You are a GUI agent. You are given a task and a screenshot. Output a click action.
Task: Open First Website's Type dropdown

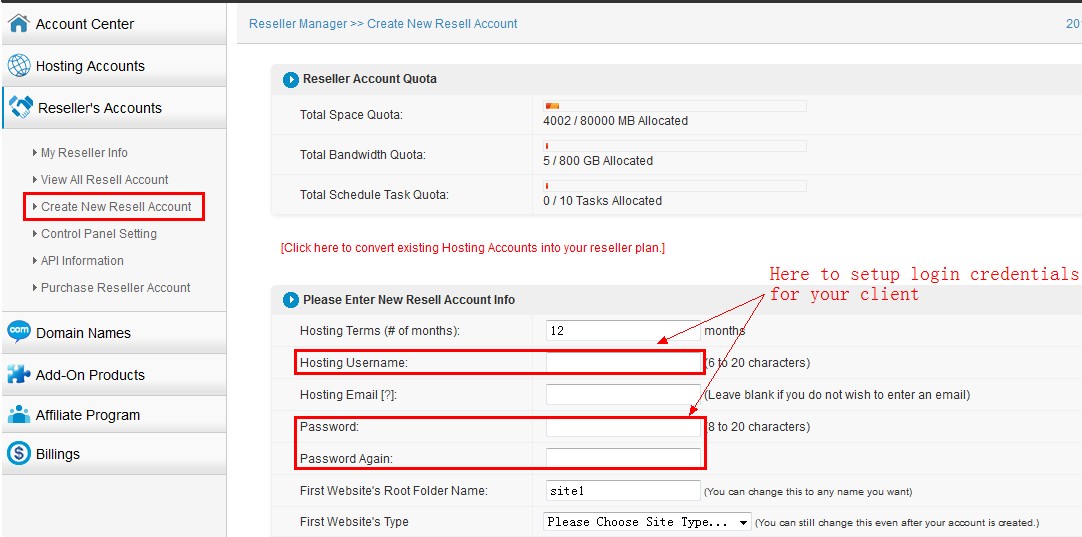pyautogui.click(x=647, y=522)
